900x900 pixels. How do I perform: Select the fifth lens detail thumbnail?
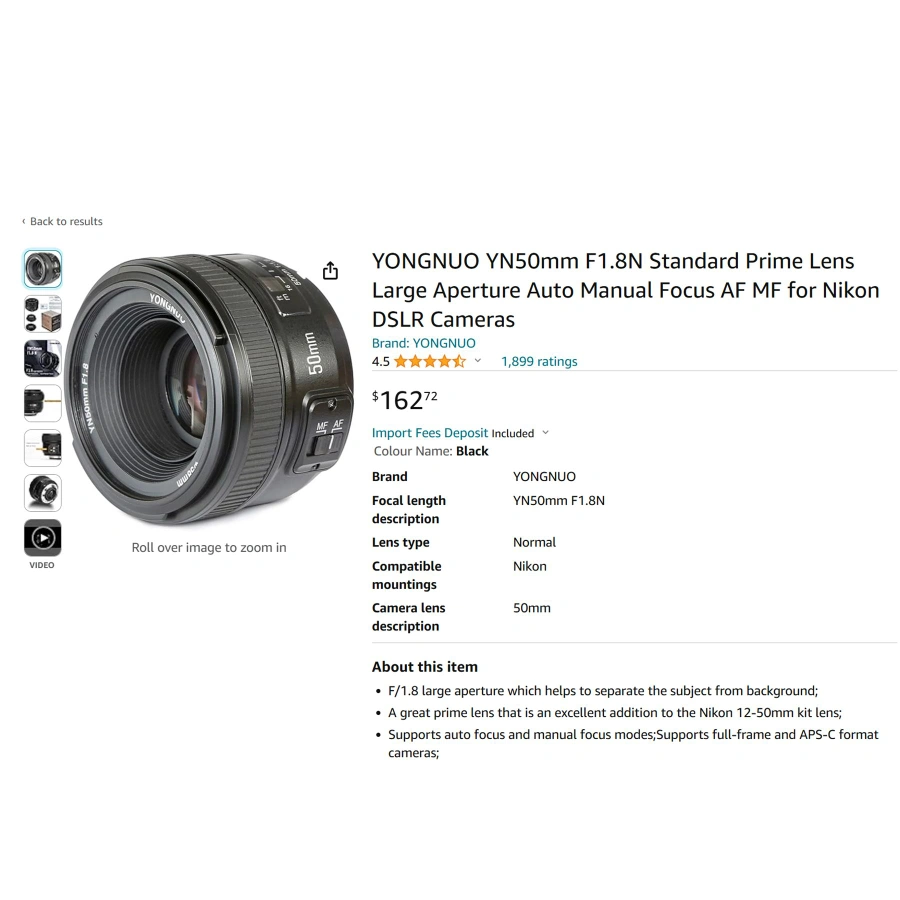click(42, 448)
